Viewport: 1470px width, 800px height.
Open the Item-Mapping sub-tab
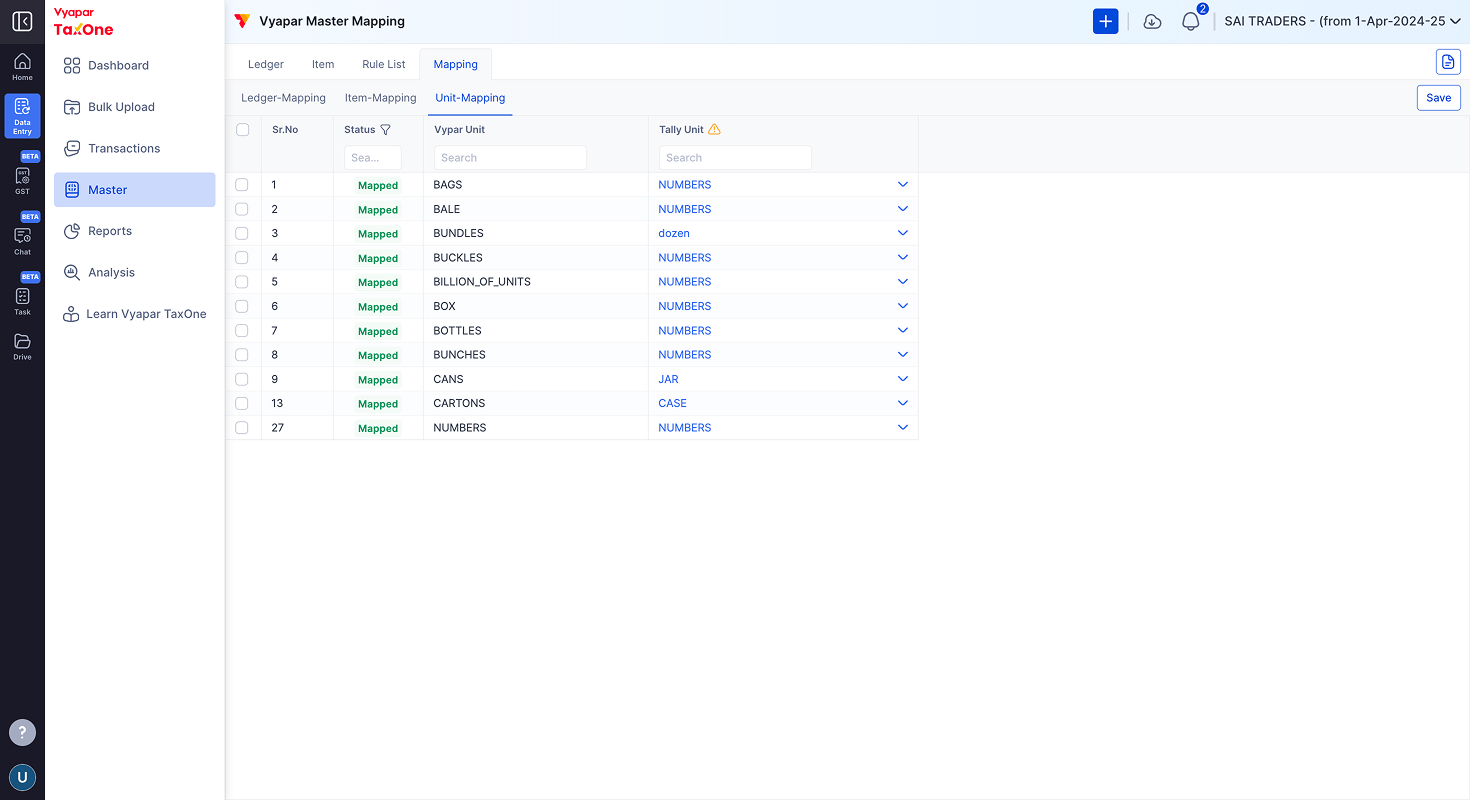tap(380, 98)
